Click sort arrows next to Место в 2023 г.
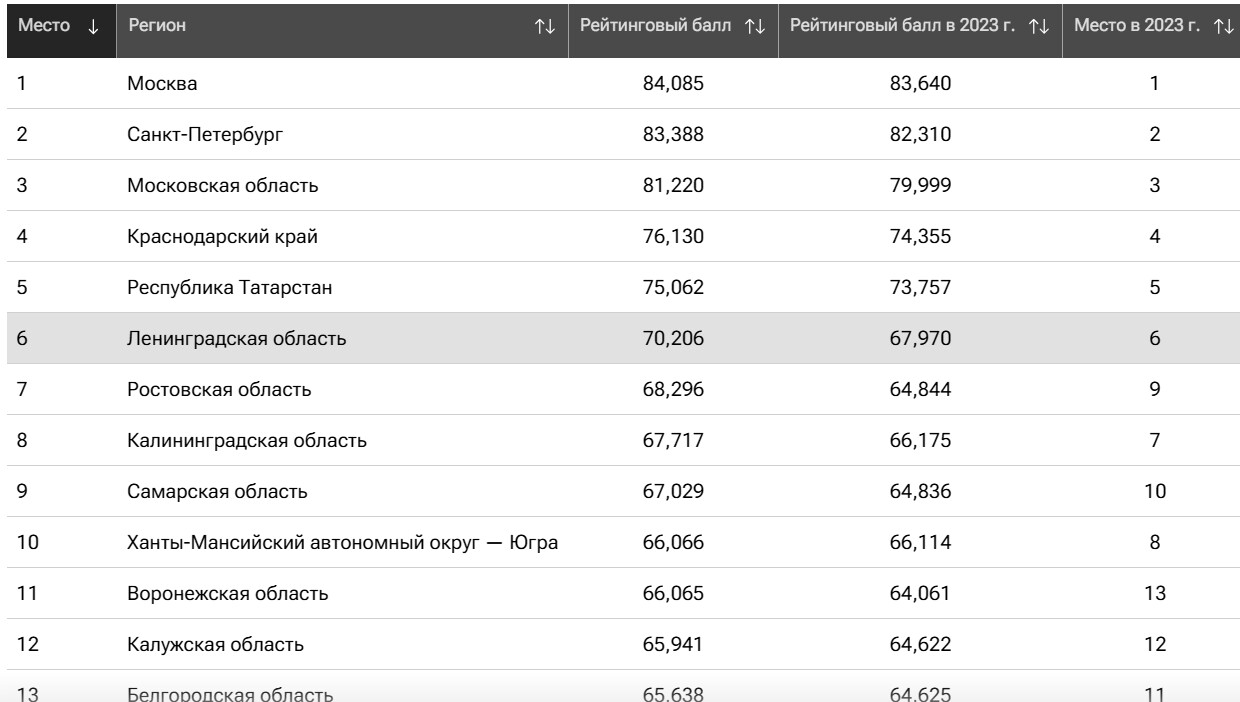 1222,27
